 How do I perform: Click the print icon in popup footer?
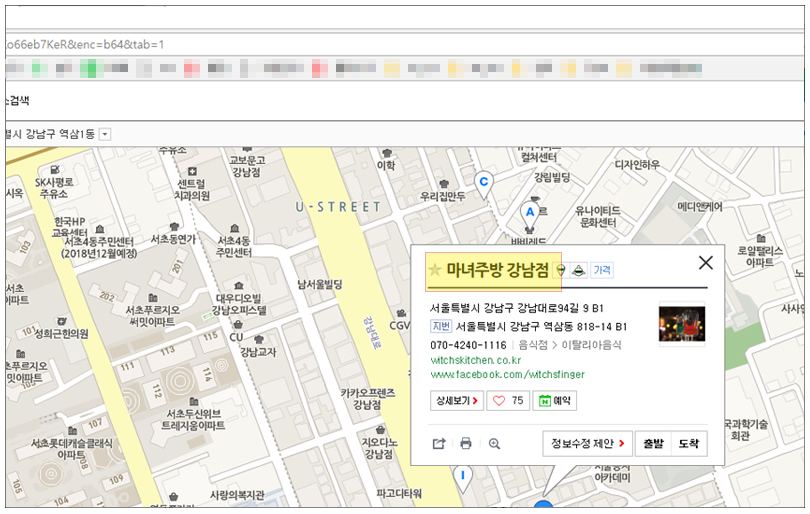465,443
